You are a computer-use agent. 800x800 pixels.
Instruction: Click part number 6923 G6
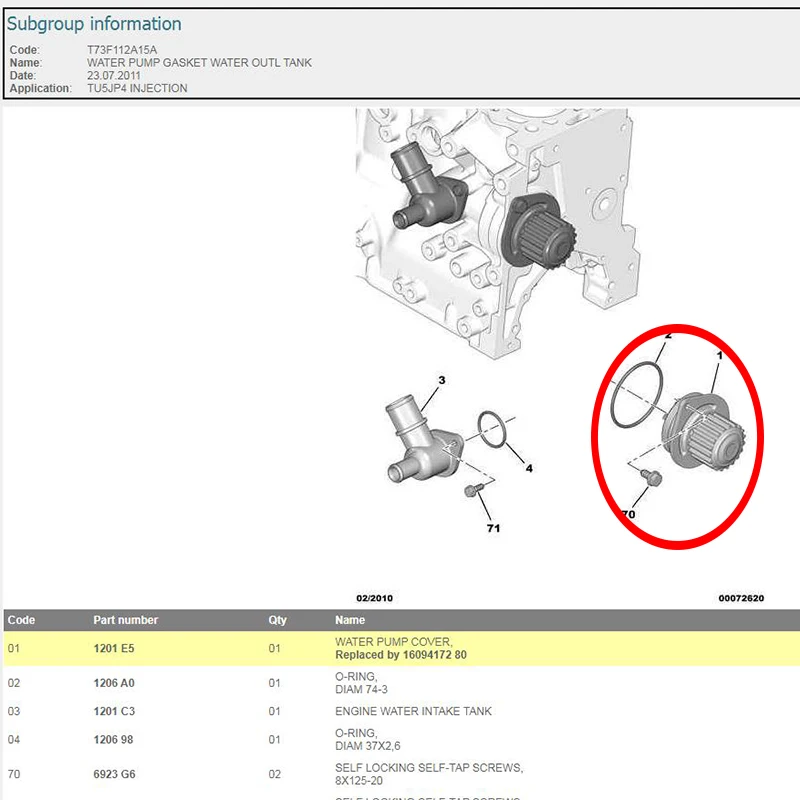[114, 774]
